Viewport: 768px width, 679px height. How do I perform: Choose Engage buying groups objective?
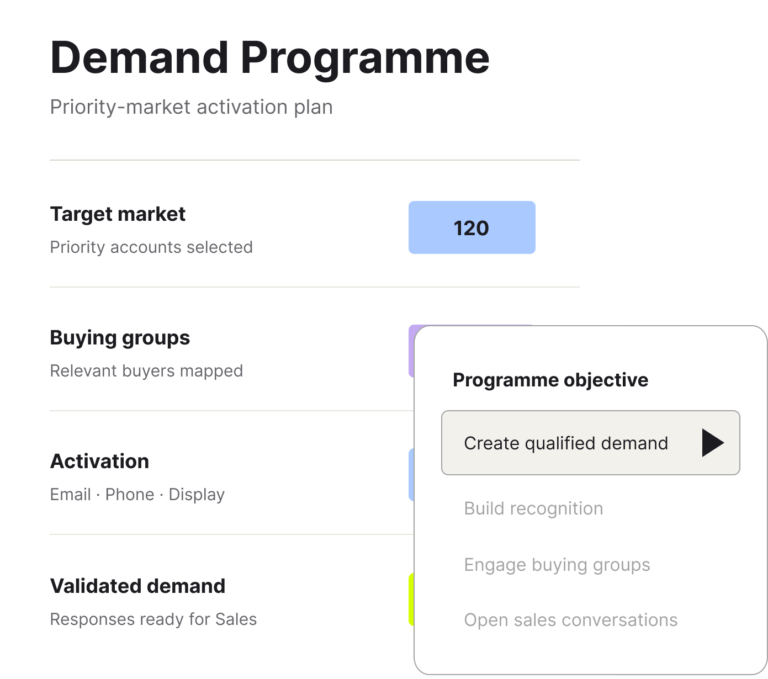557,564
